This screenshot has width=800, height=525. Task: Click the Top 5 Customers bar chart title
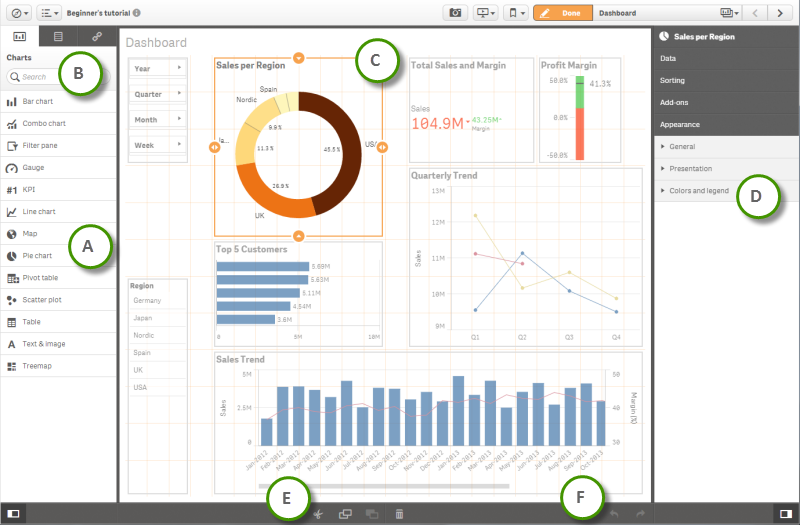(252, 249)
